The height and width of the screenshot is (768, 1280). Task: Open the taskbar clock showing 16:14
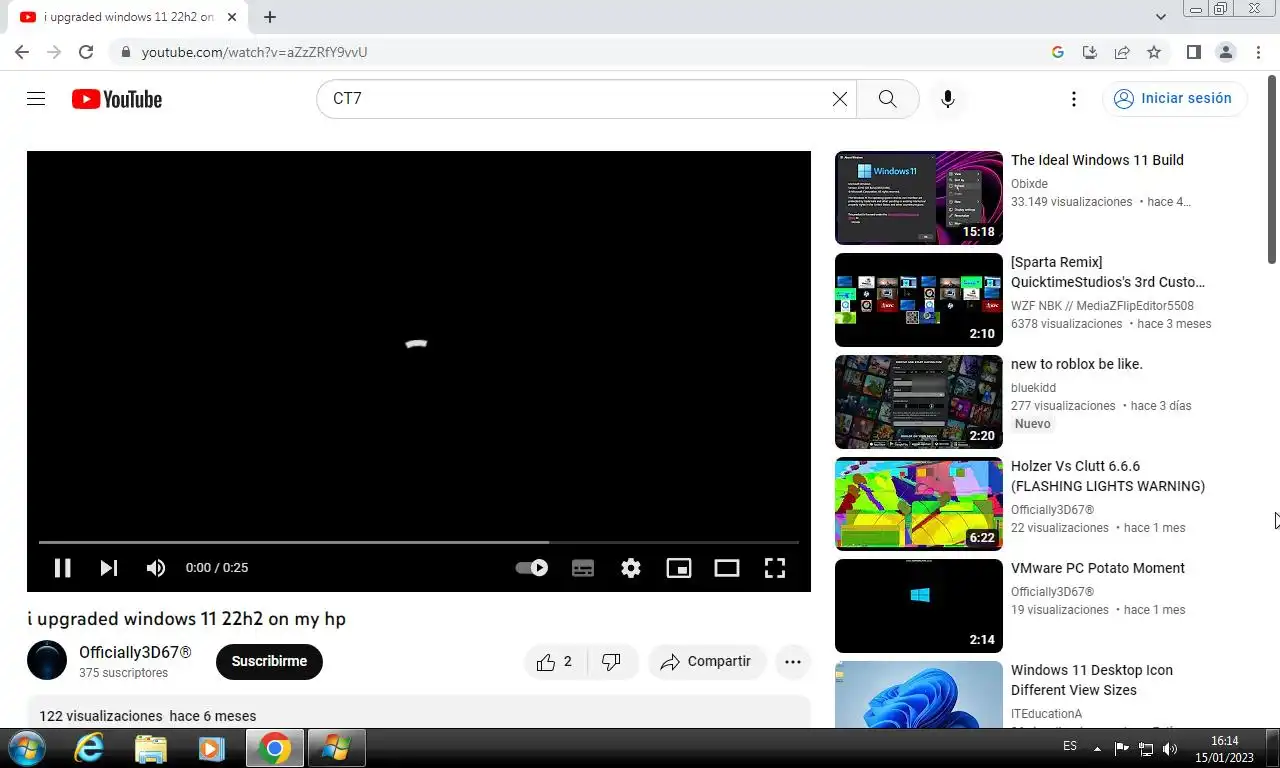coord(1225,749)
